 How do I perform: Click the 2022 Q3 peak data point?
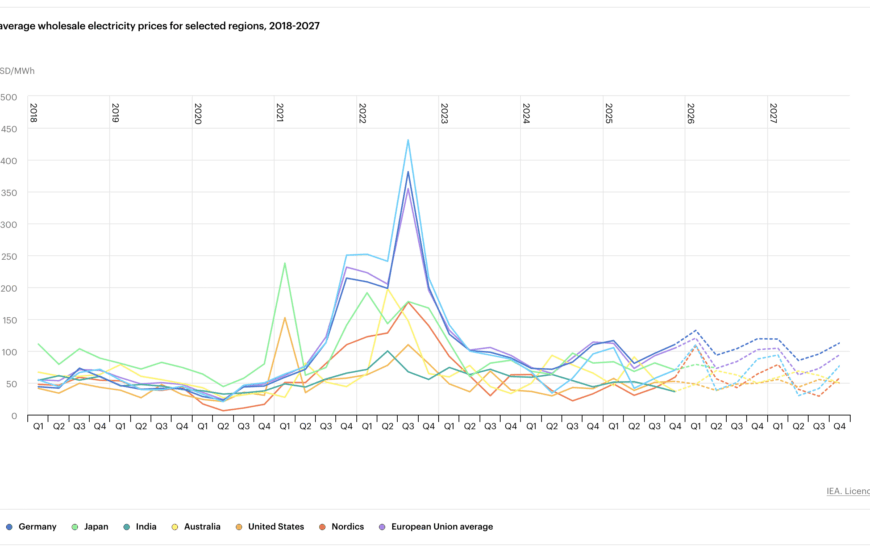pos(408,140)
